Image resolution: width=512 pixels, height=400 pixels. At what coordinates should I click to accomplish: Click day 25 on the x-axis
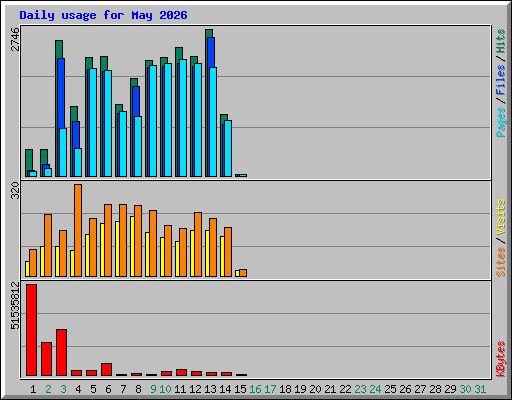(390, 389)
